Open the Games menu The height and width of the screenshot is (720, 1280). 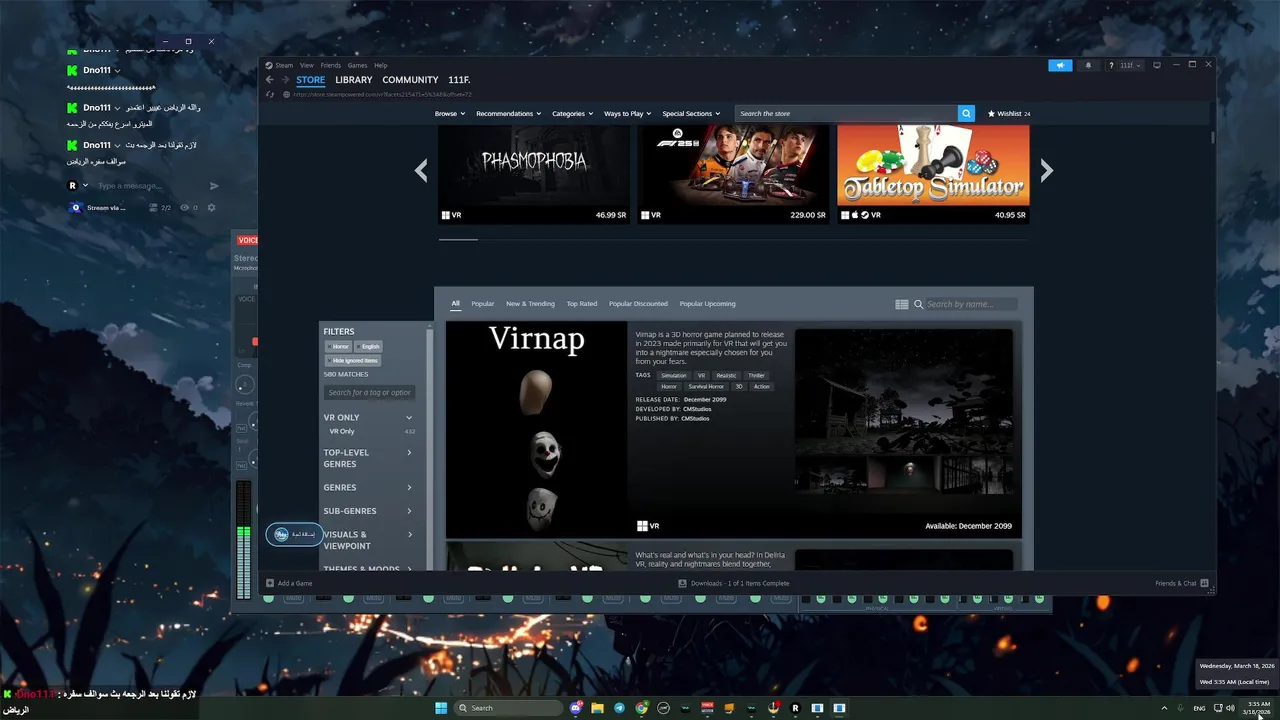point(357,65)
